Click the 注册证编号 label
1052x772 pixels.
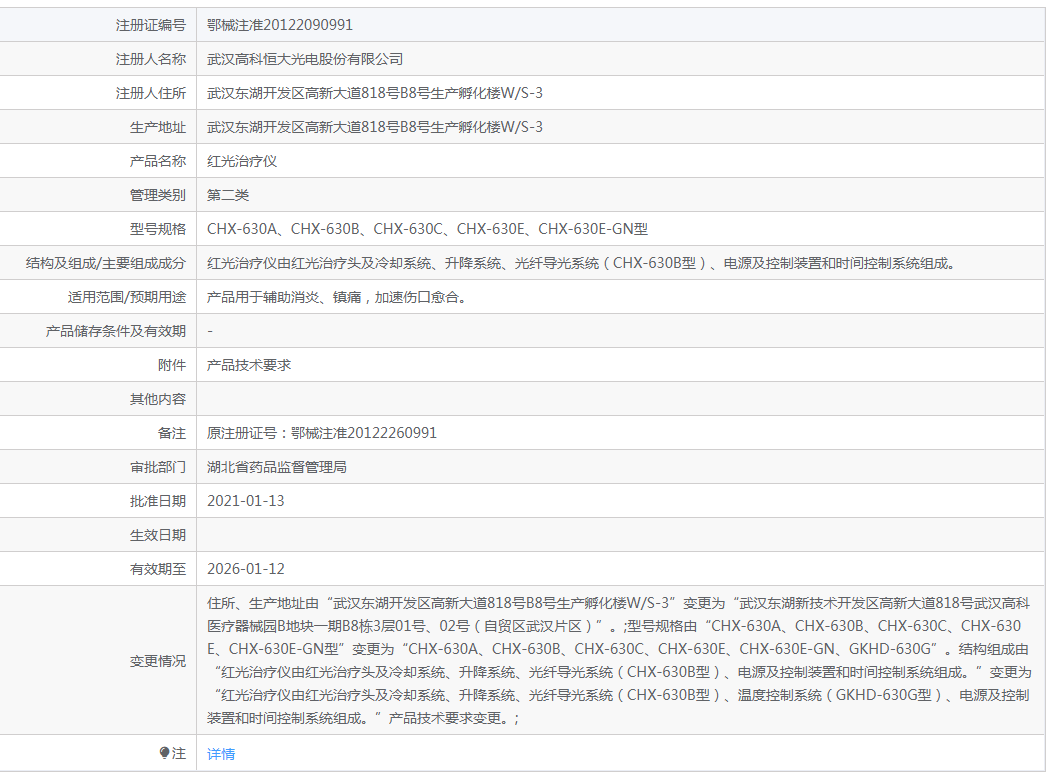(150, 25)
